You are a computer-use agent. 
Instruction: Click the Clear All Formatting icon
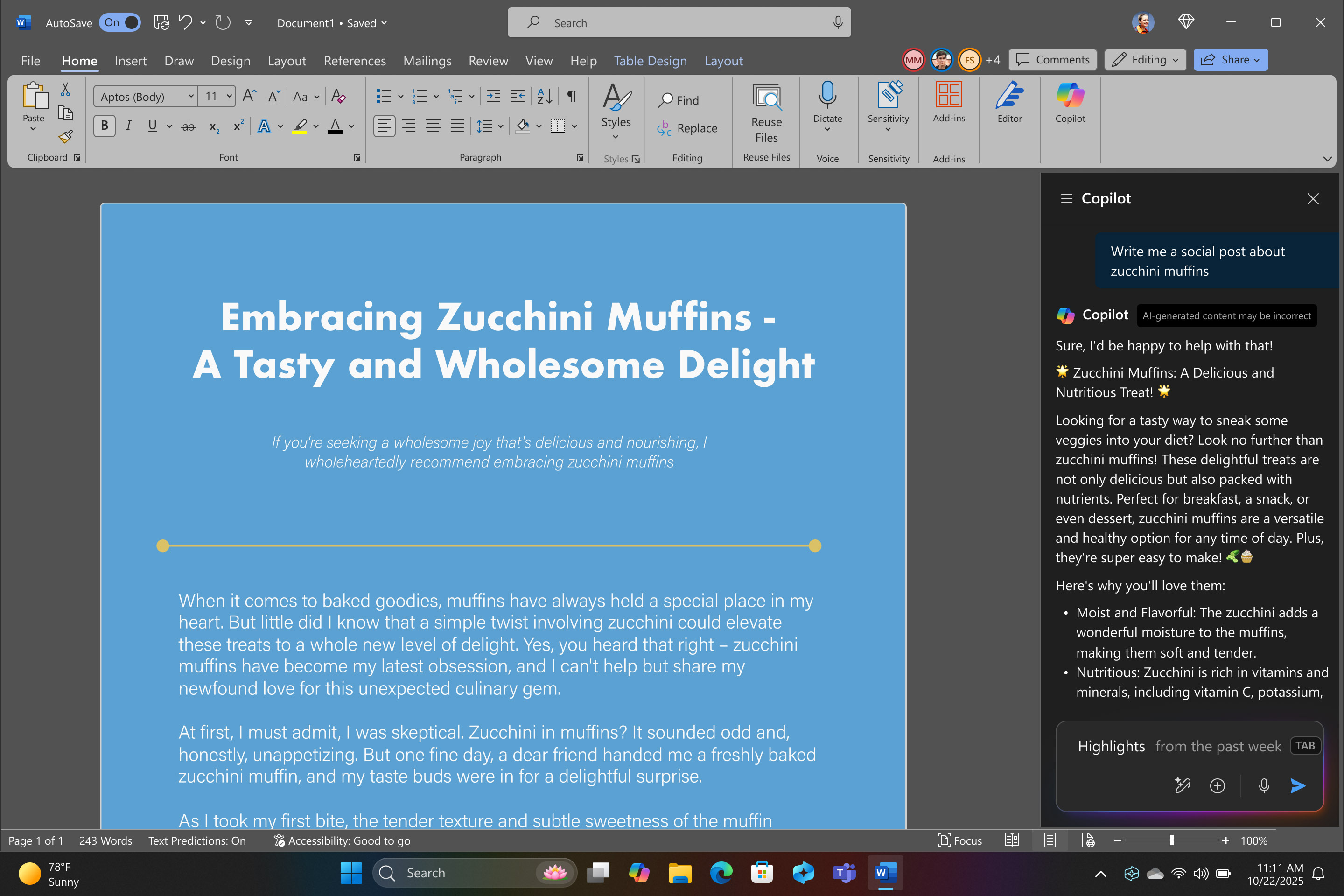(338, 96)
